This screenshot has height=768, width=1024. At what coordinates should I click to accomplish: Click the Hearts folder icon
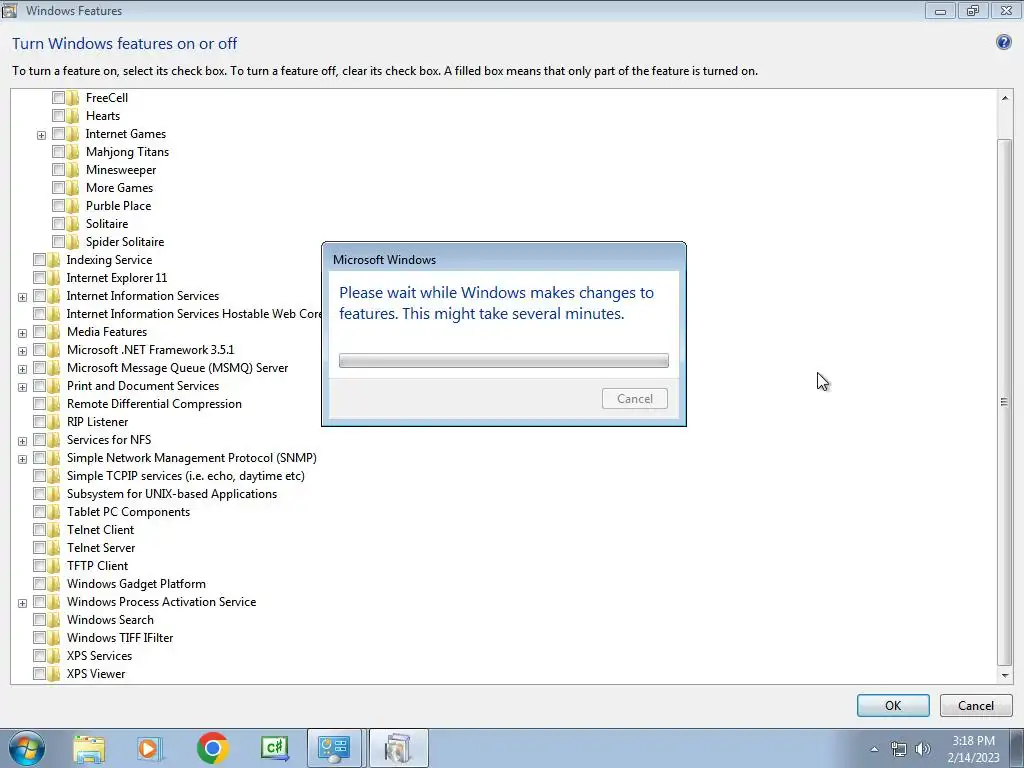72,116
